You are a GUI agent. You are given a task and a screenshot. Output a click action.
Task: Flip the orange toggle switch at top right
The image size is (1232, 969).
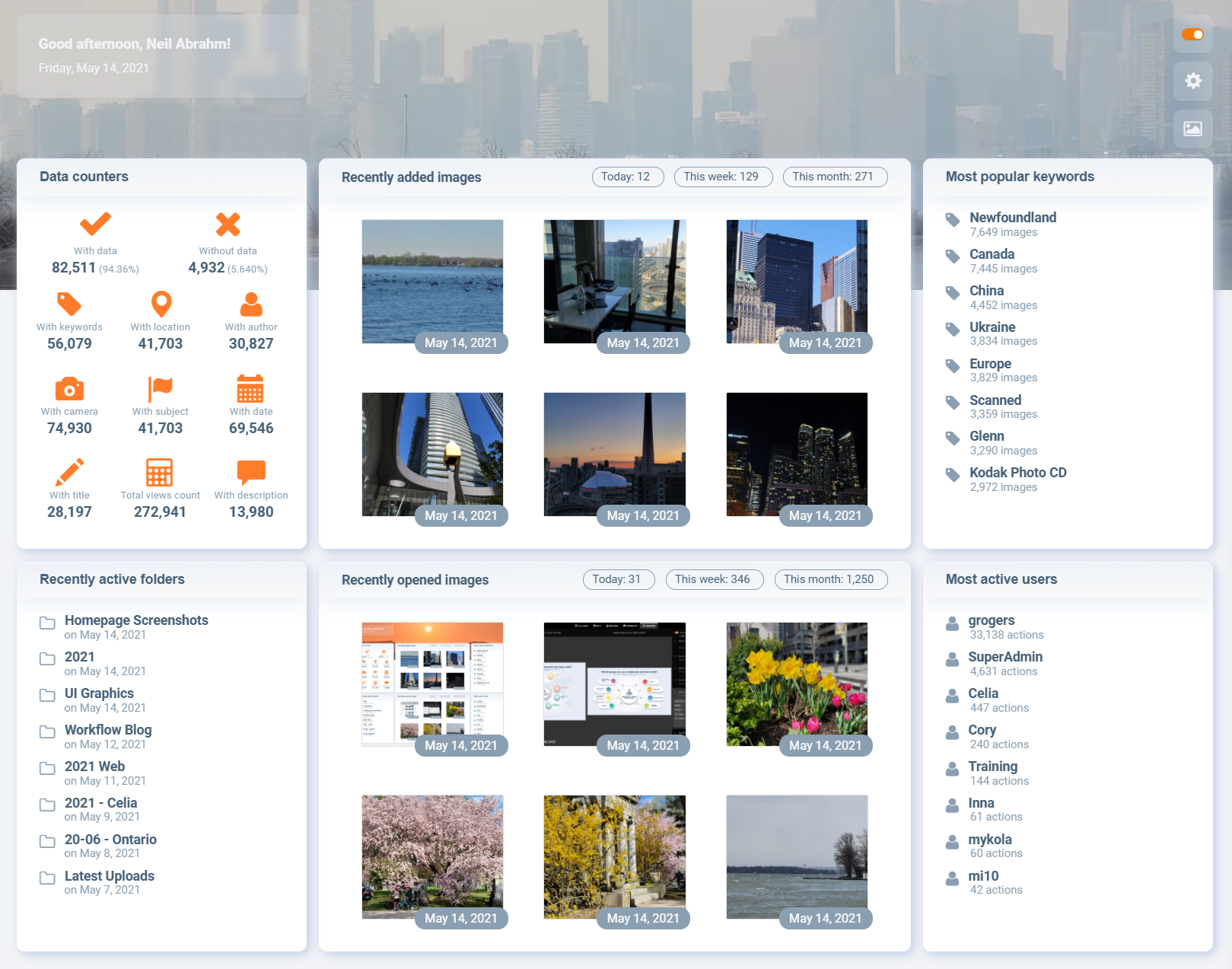point(1192,35)
